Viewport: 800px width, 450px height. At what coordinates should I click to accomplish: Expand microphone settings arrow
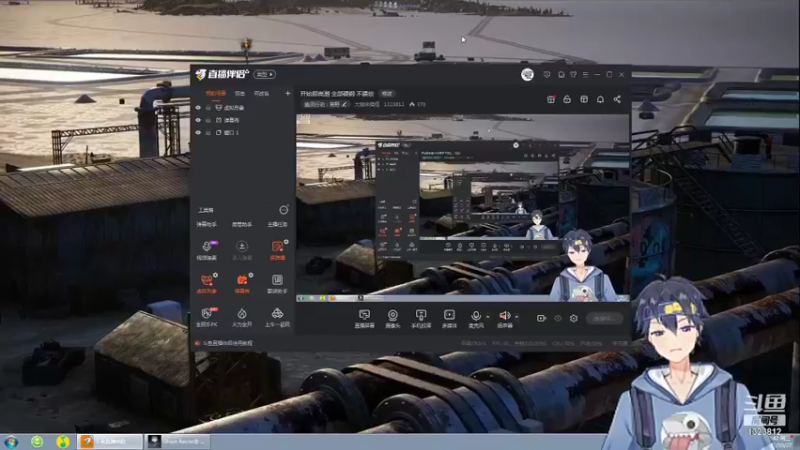click(488, 317)
